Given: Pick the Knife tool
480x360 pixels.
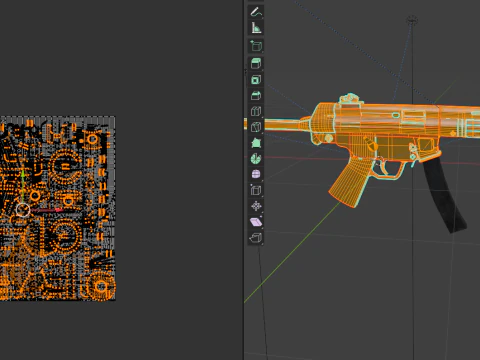Looking at the screenshot, I should [256, 127].
